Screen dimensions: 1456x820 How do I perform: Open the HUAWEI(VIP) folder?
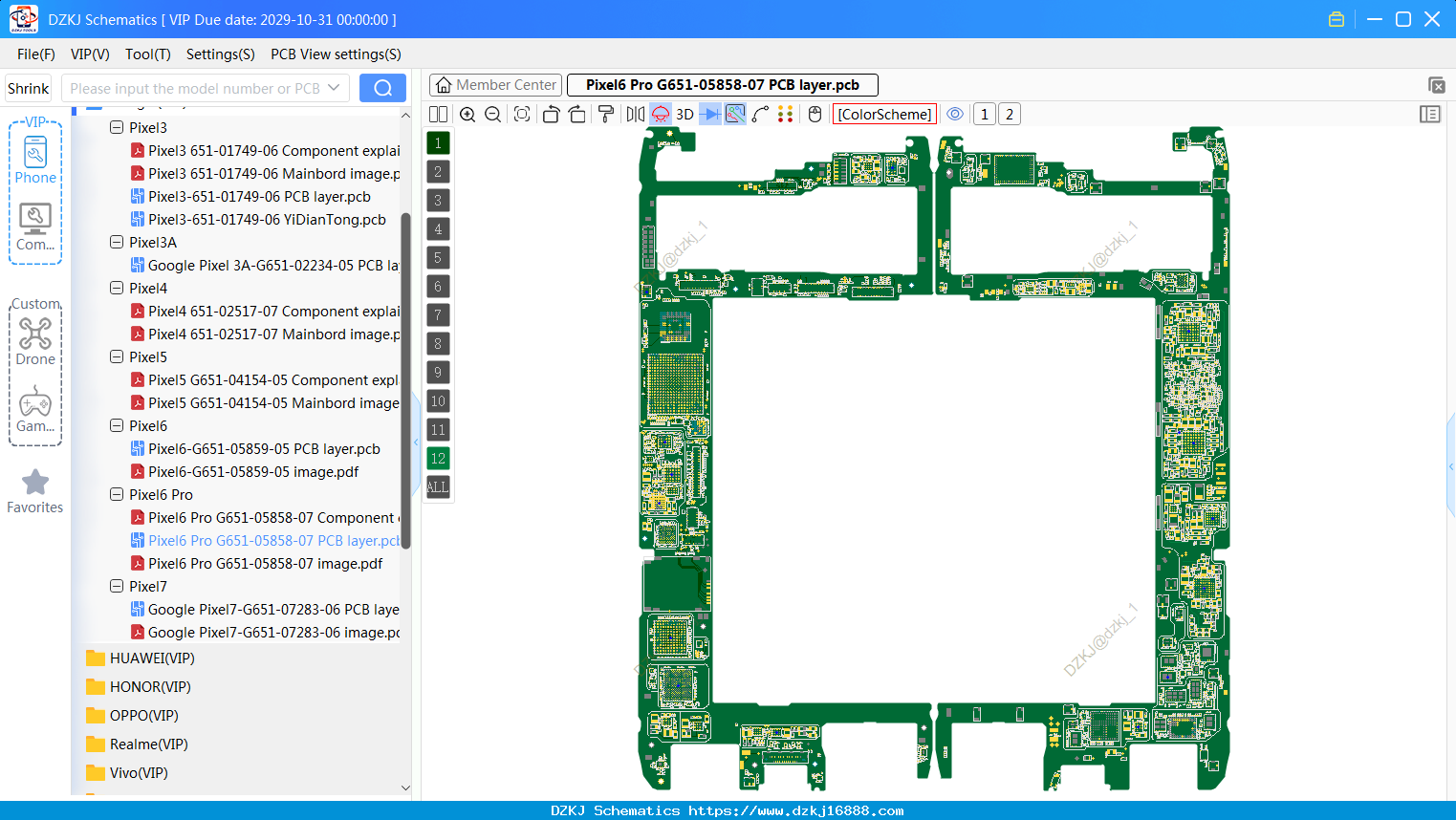pyautogui.click(x=141, y=658)
